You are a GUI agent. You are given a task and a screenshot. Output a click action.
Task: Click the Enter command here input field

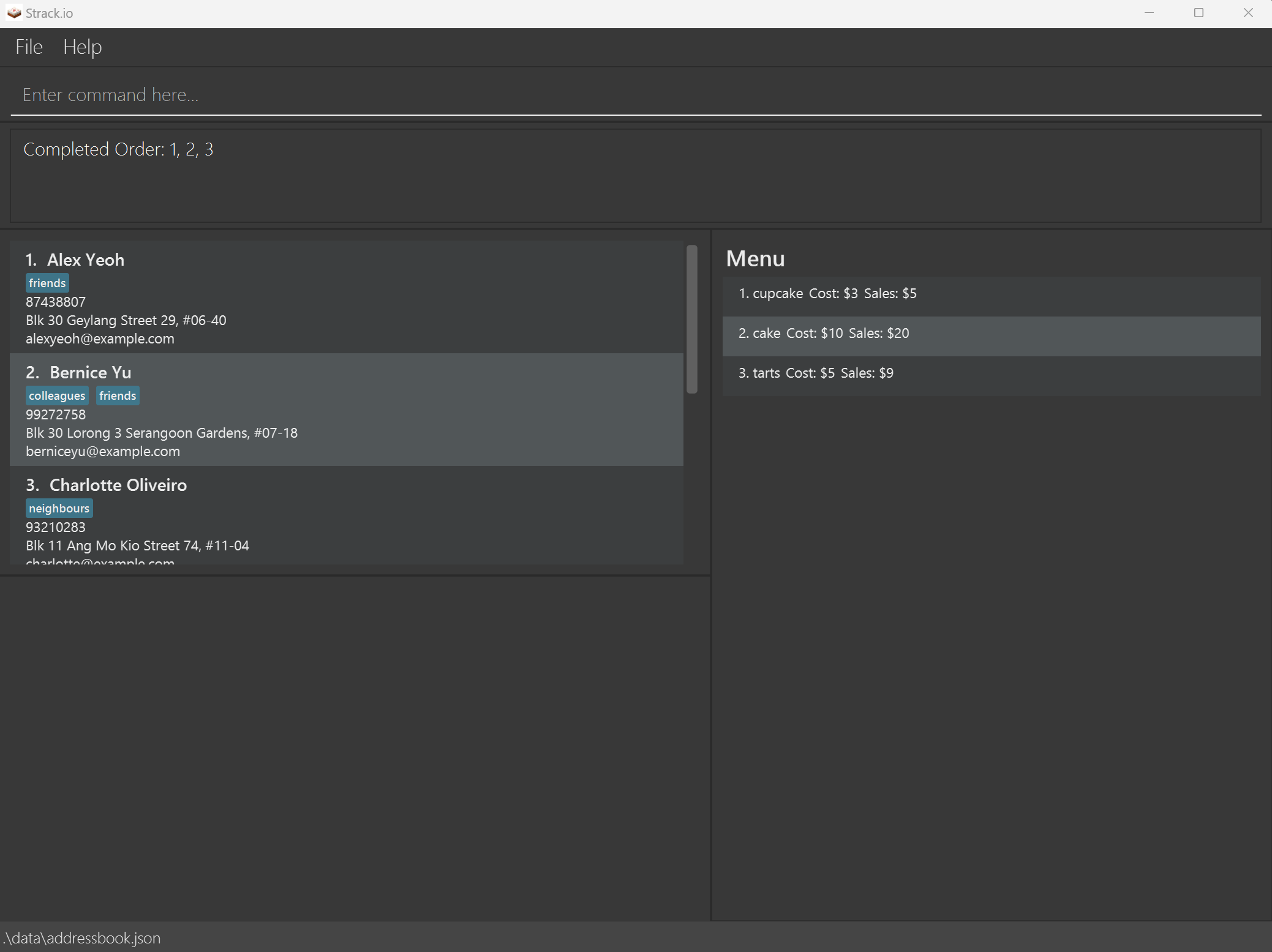point(635,95)
